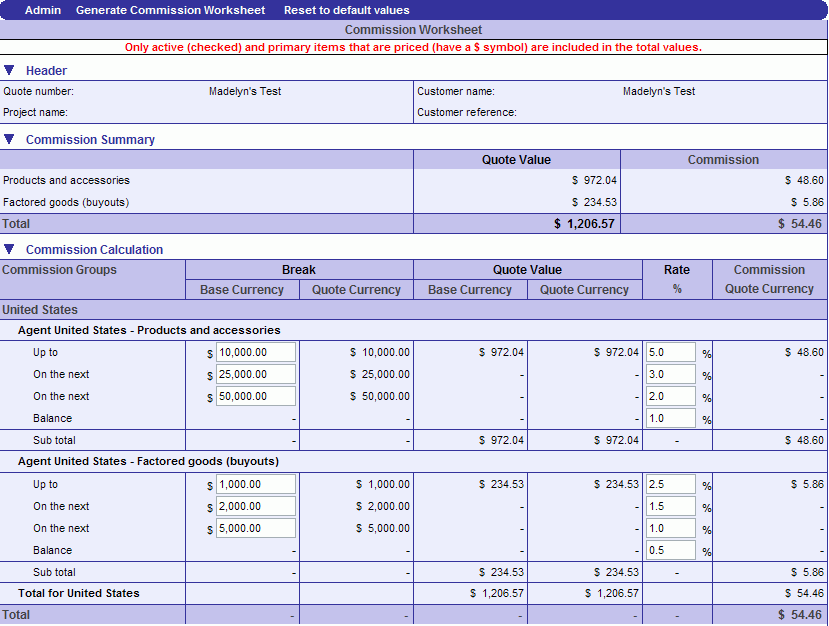Viewport: 829px width, 626px height.
Task: Edit Factored goods 5,000.00 row rate field
Action: point(670,528)
